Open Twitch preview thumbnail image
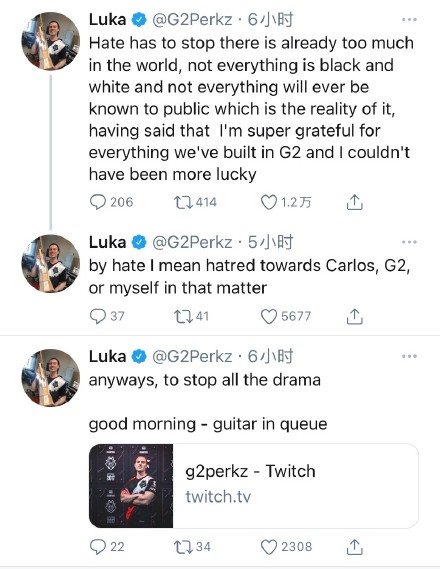 pyautogui.click(x=131, y=486)
